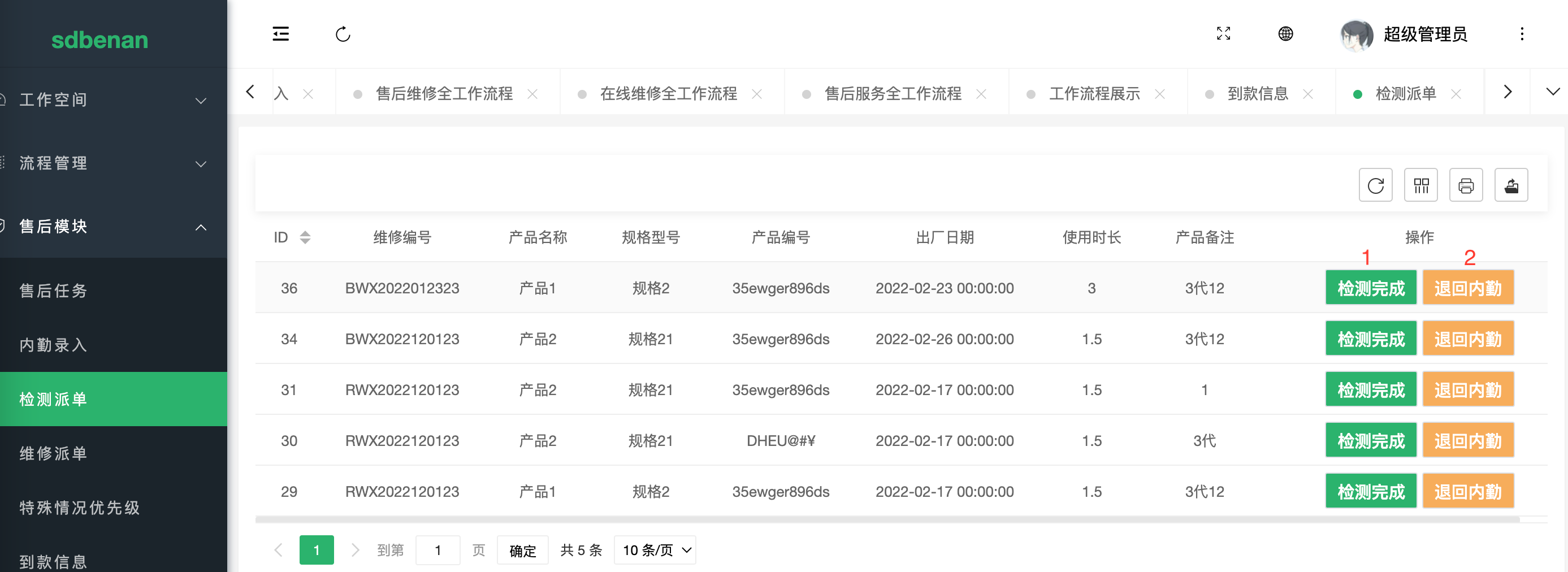Close the 到款信息 tab
Viewport: 1568px width, 572px height.
click(x=1307, y=94)
